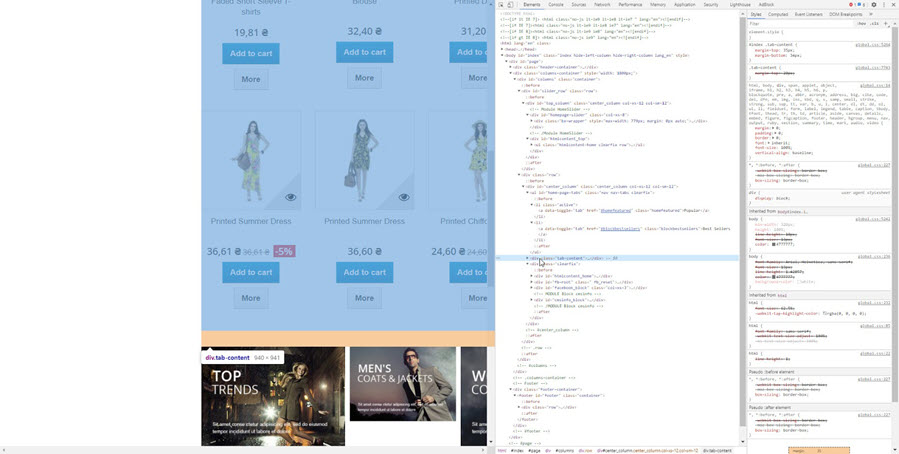Open the AdBlock tab
The width and height of the screenshot is (899, 454).
766,5
